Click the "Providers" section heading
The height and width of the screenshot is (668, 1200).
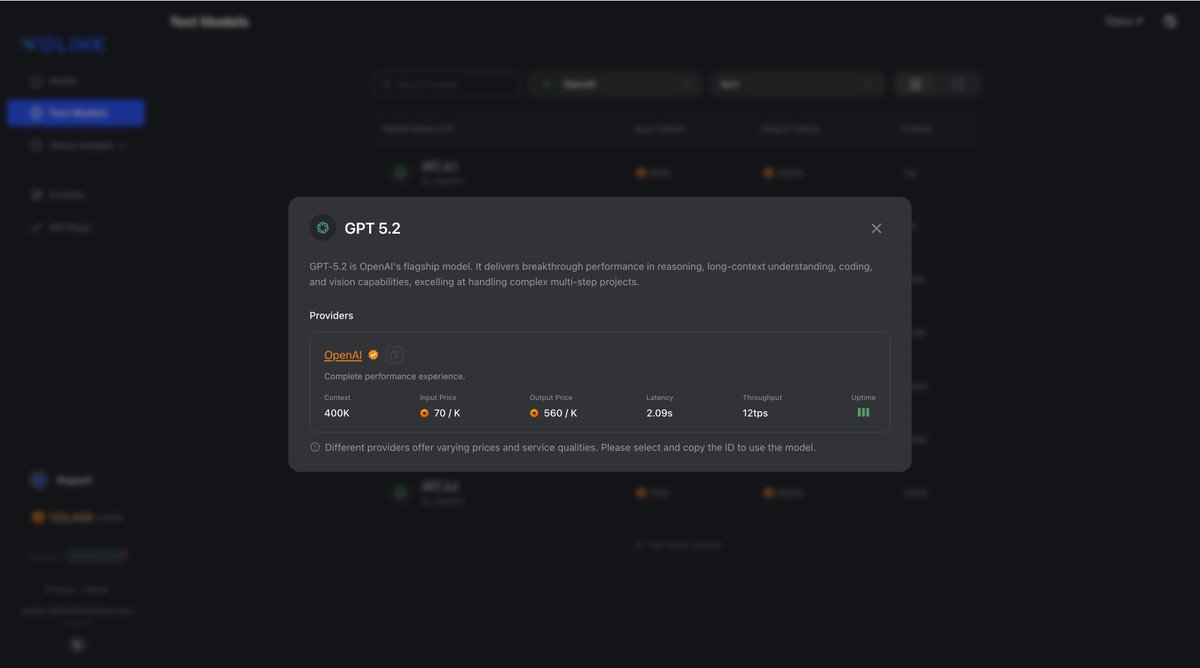tap(331, 315)
